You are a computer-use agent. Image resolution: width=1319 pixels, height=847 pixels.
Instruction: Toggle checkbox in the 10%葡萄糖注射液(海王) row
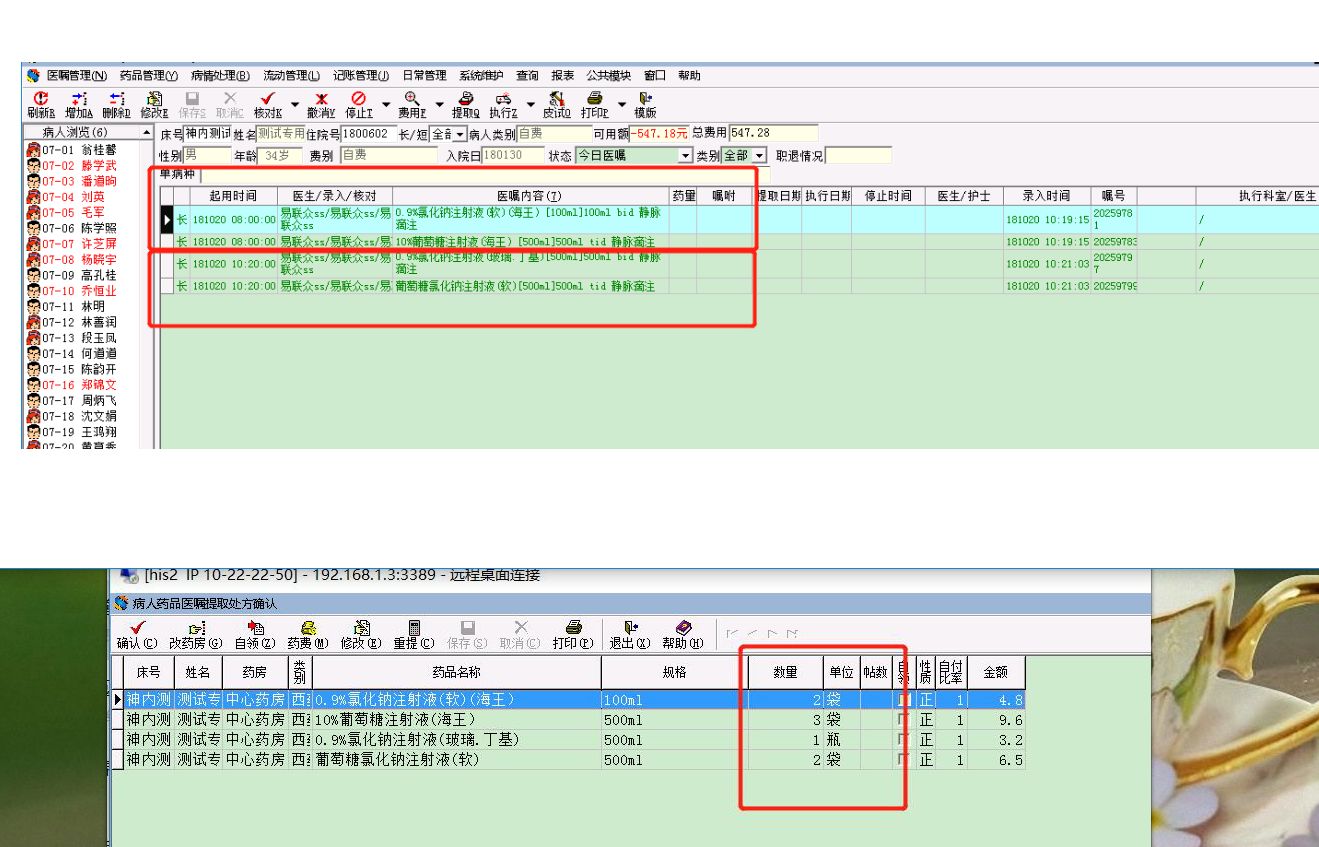904,720
